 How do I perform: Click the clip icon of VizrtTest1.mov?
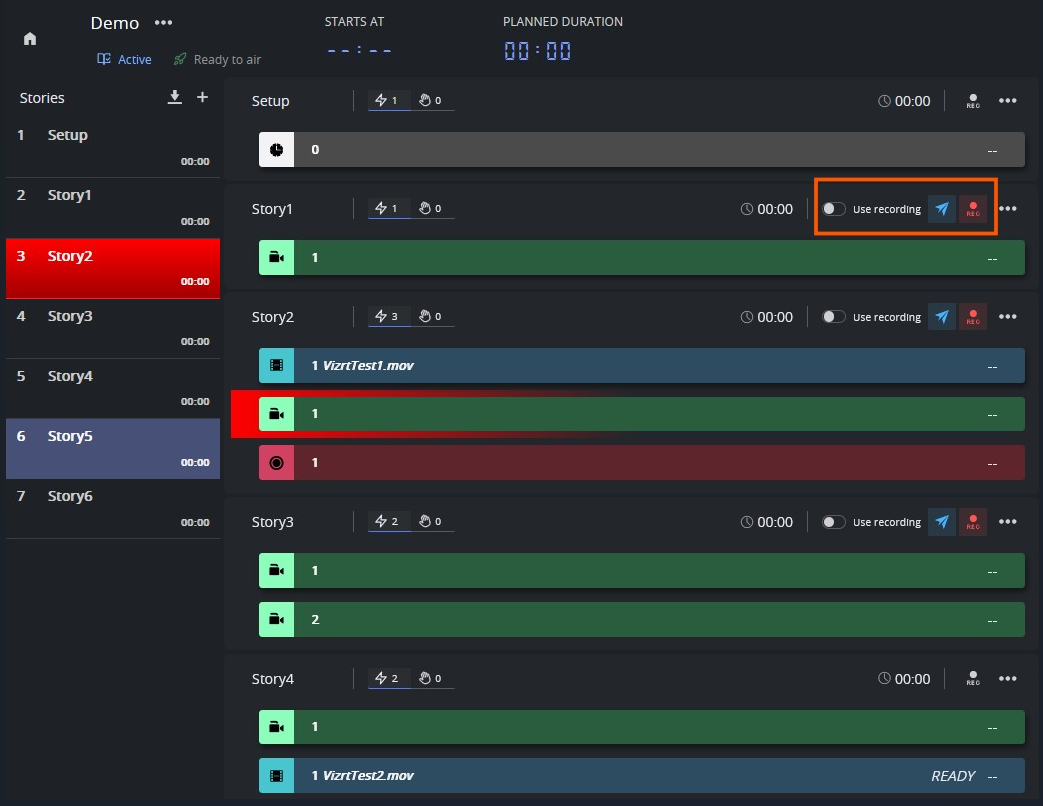click(x=276, y=366)
